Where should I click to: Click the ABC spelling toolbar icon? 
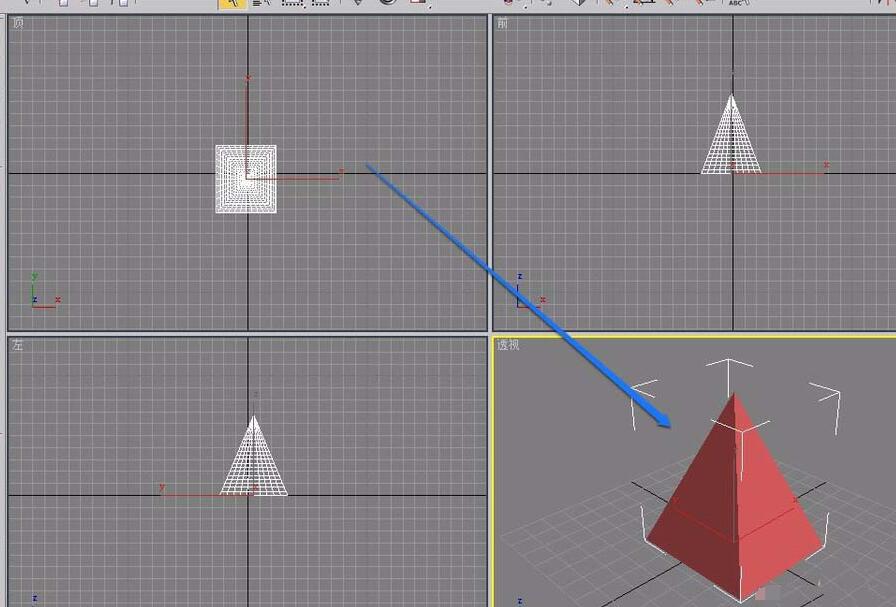click(x=737, y=3)
